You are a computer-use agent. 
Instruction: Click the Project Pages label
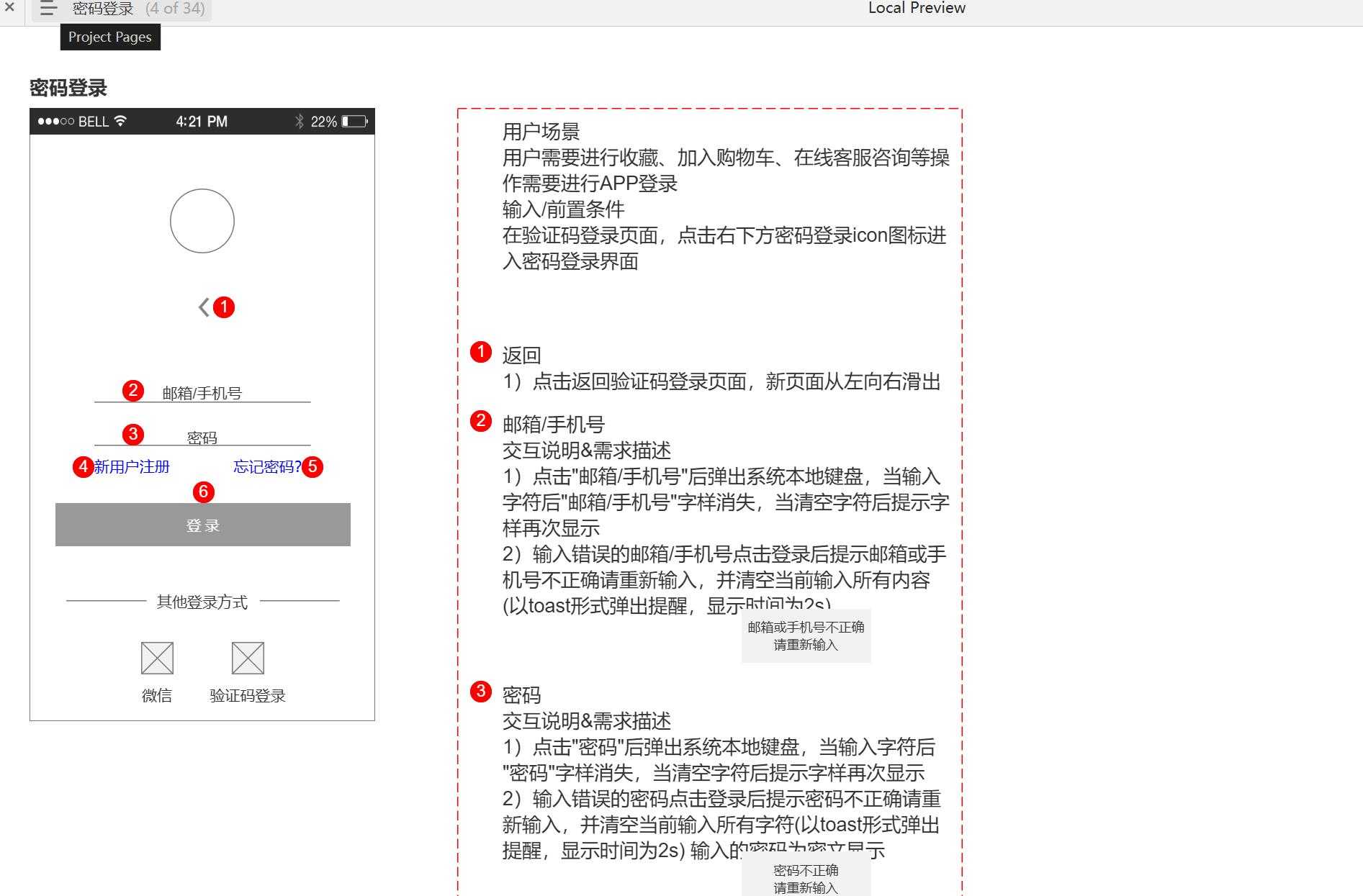(x=109, y=37)
